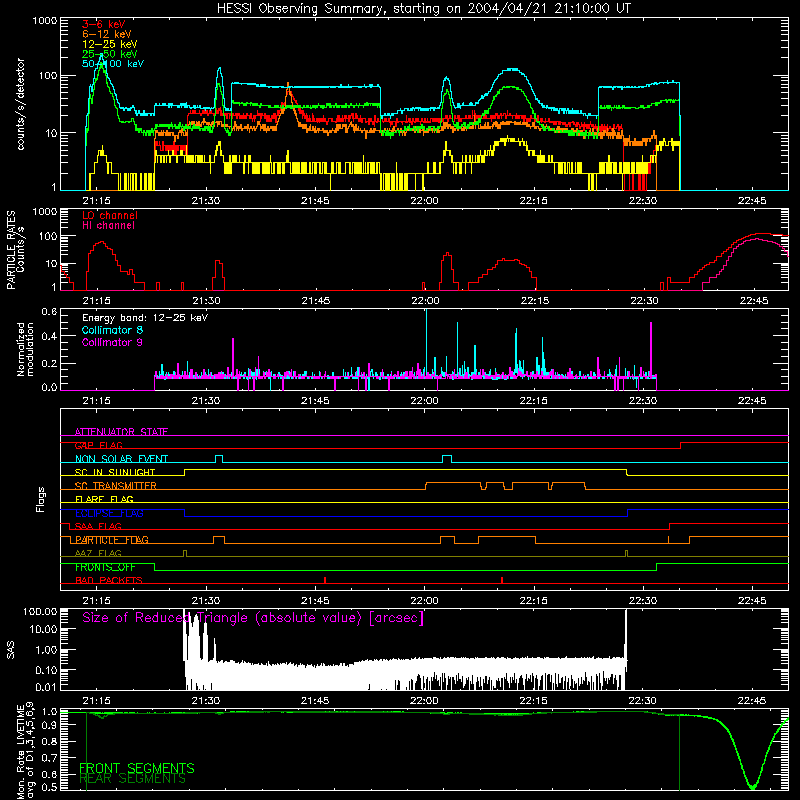The width and height of the screenshot is (800, 800).
Task: Select the 12-25 keV yellow legend entry
Action: coord(110,44)
